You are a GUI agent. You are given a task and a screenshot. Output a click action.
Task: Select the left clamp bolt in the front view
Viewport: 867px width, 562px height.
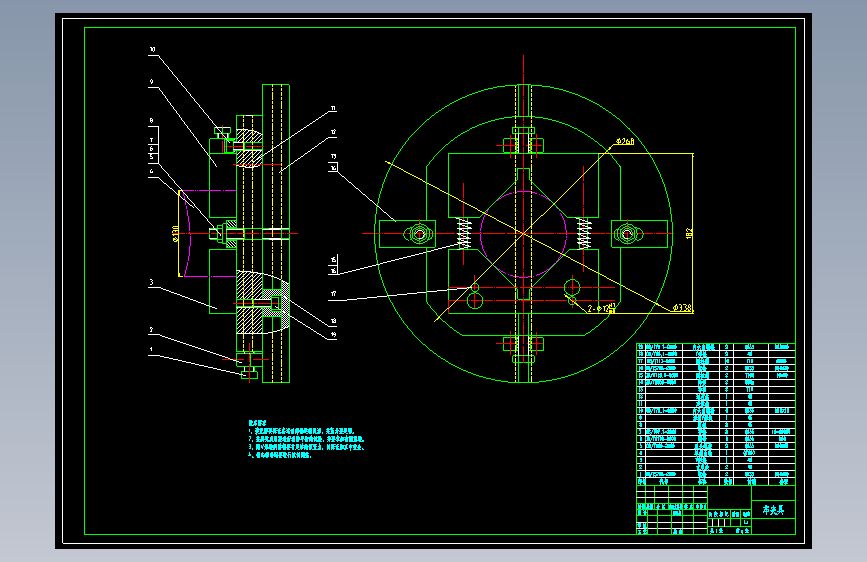click(x=419, y=234)
